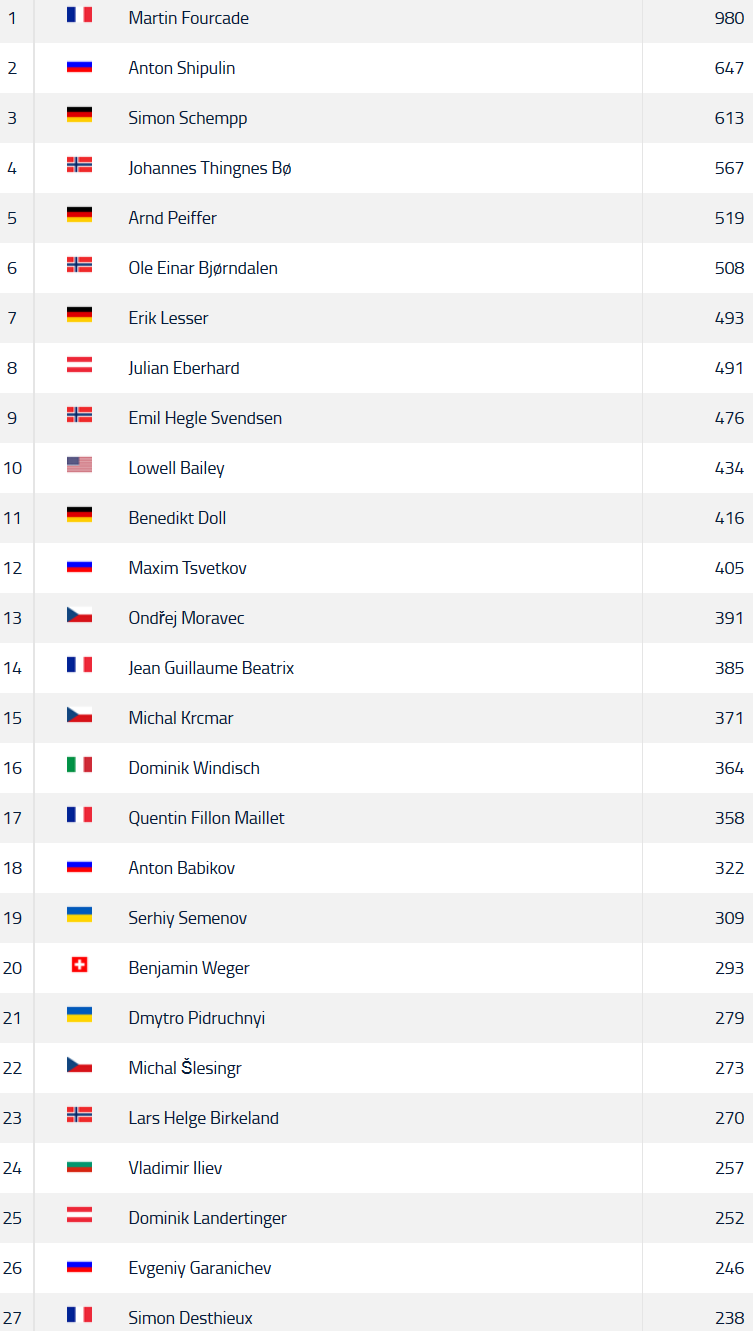The width and height of the screenshot is (753, 1331).
Task: Open Emil Hegle Svendsen's profile
Action: pos(205,418)
